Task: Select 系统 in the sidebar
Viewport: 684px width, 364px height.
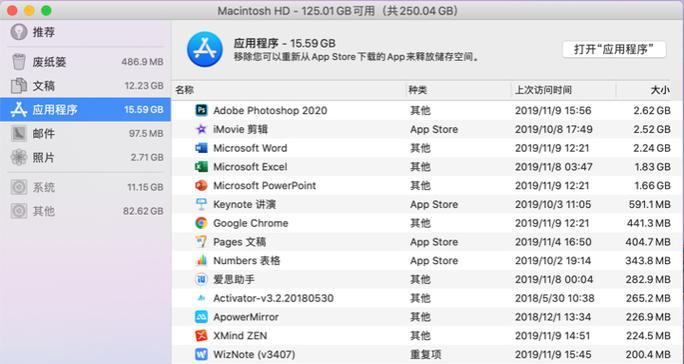Action: 86,187
